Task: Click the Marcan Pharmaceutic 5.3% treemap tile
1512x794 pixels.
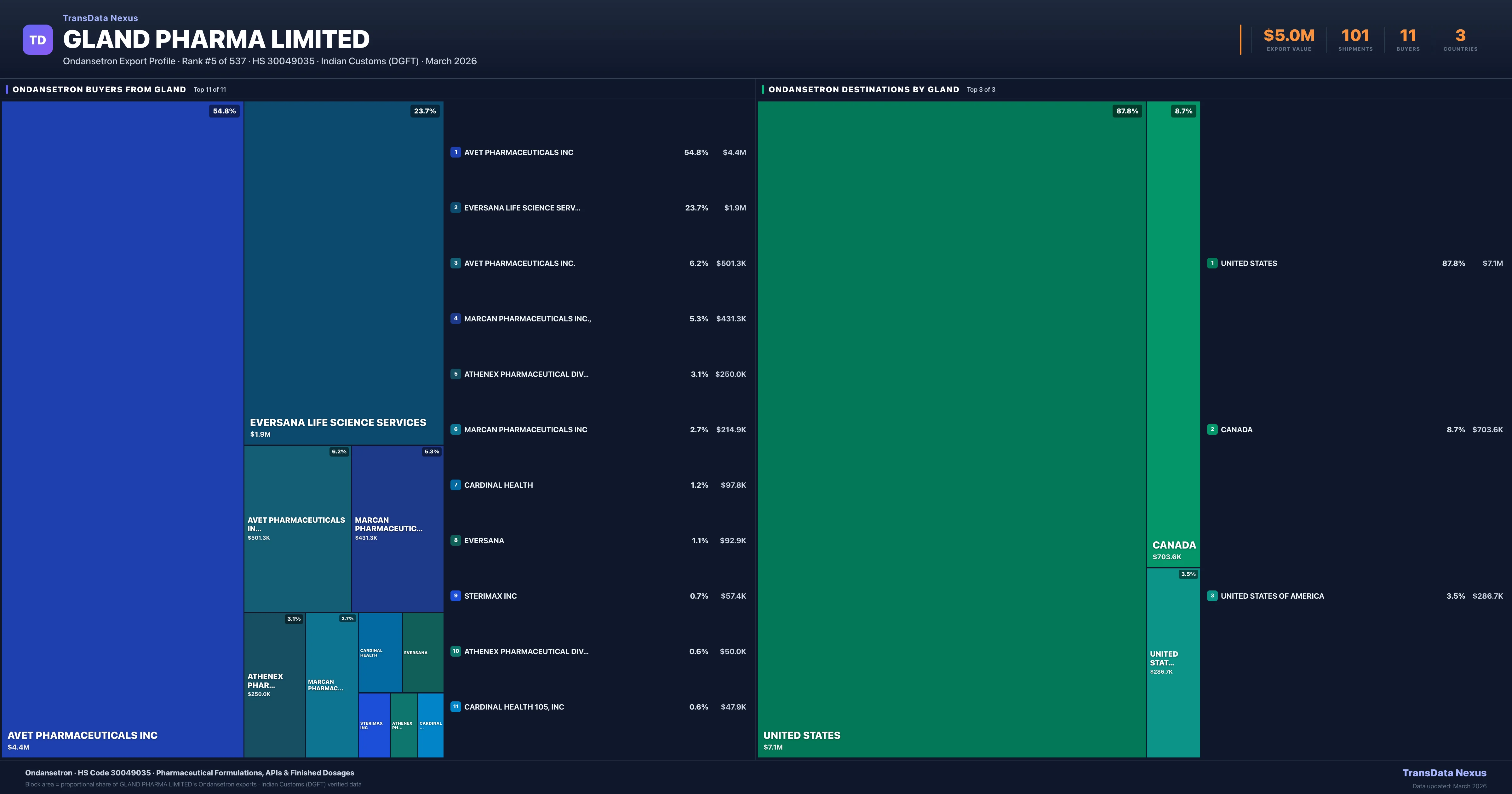Action: (x=397, y=529)
